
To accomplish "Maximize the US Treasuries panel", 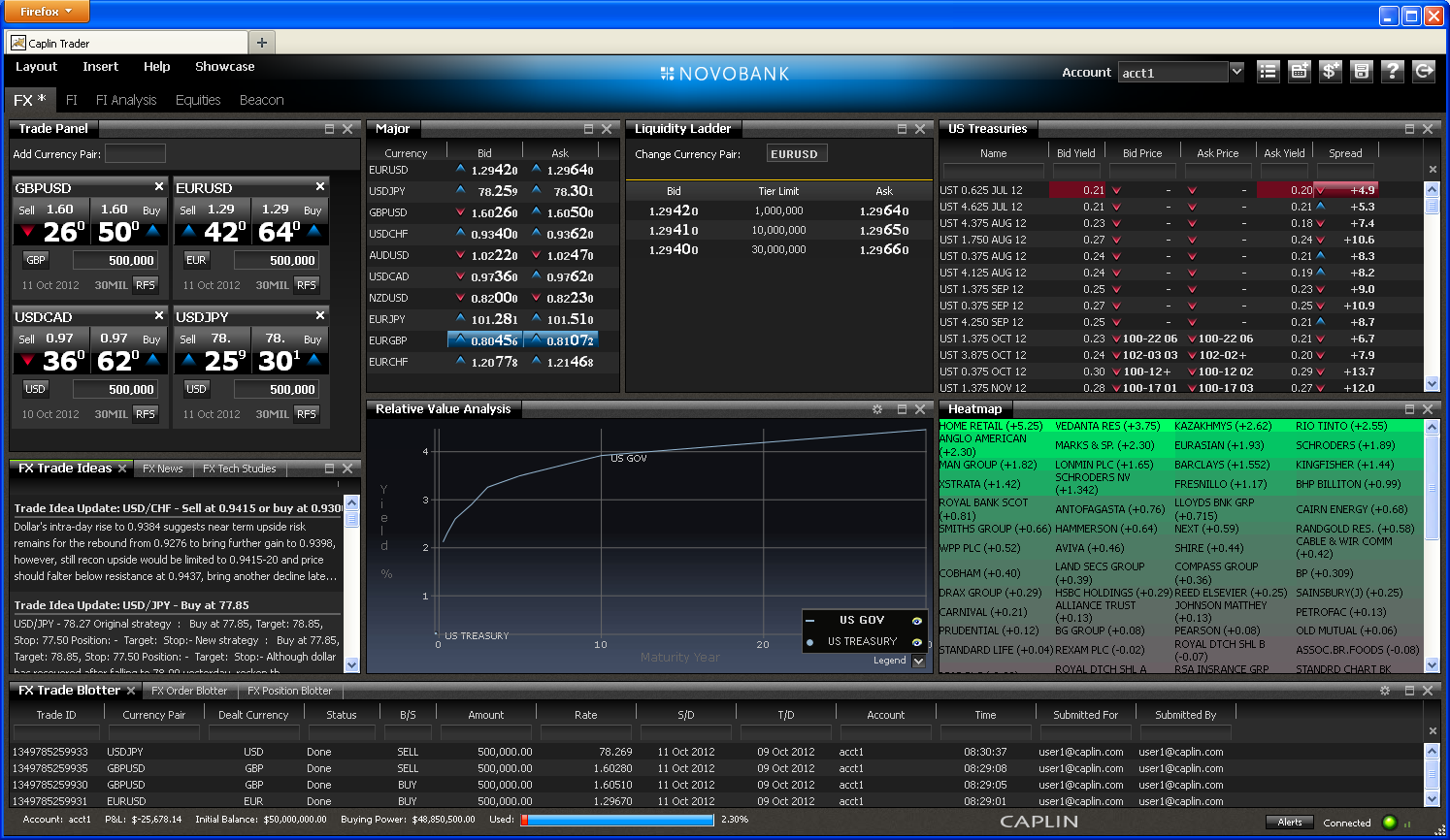I will tap(1409, 129).
